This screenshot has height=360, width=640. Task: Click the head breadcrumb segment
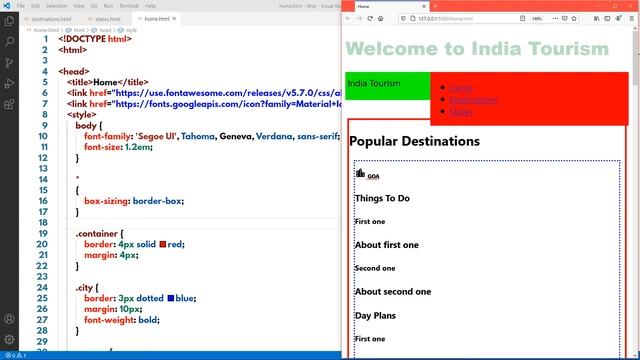105,30
